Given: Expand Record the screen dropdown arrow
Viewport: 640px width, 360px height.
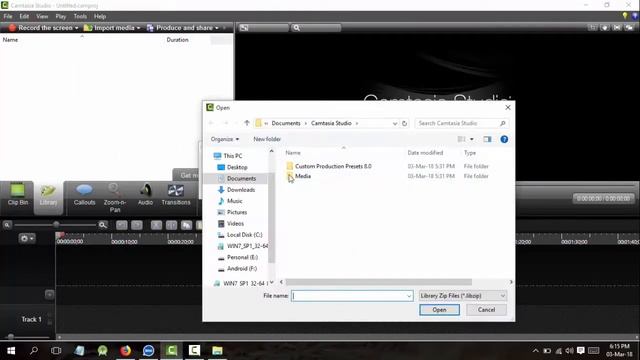Looking at the screenshot, I should coord(76,28).
